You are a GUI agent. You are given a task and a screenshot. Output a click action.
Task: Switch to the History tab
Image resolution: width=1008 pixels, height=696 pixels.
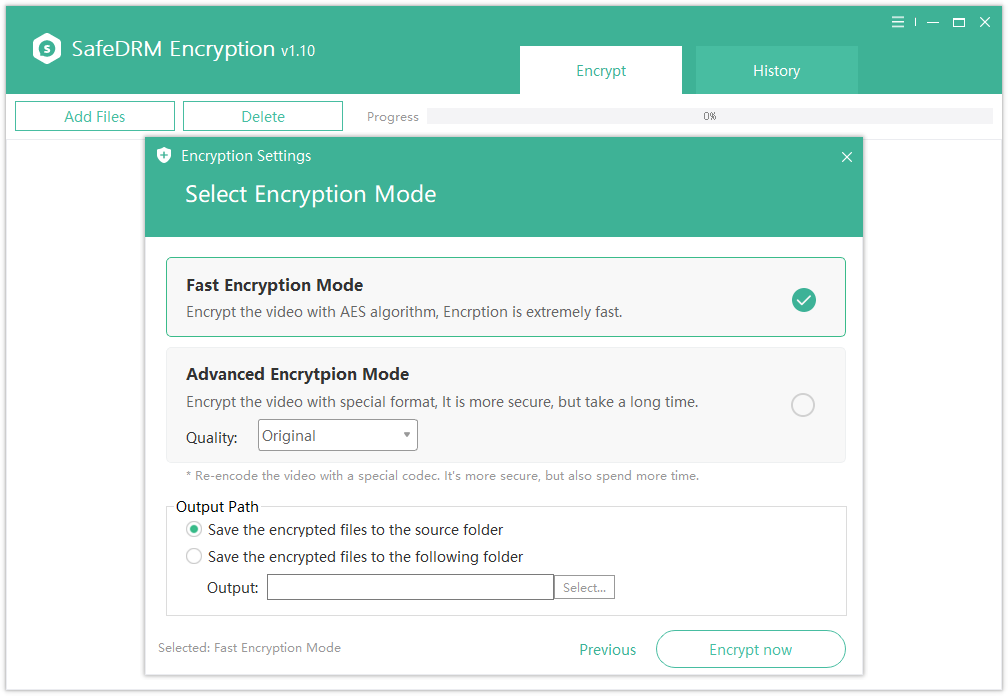tap(777, 70)
